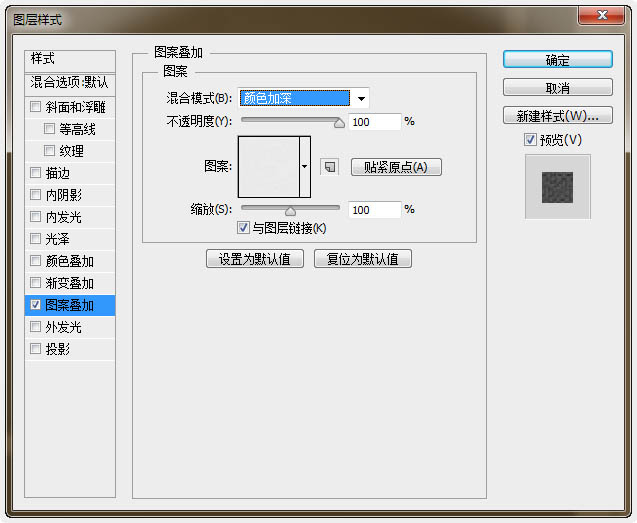This screenshot has height=523, width=637.
Task: Select the 外发光 style entry label
Action: click(x=63, y=327)
